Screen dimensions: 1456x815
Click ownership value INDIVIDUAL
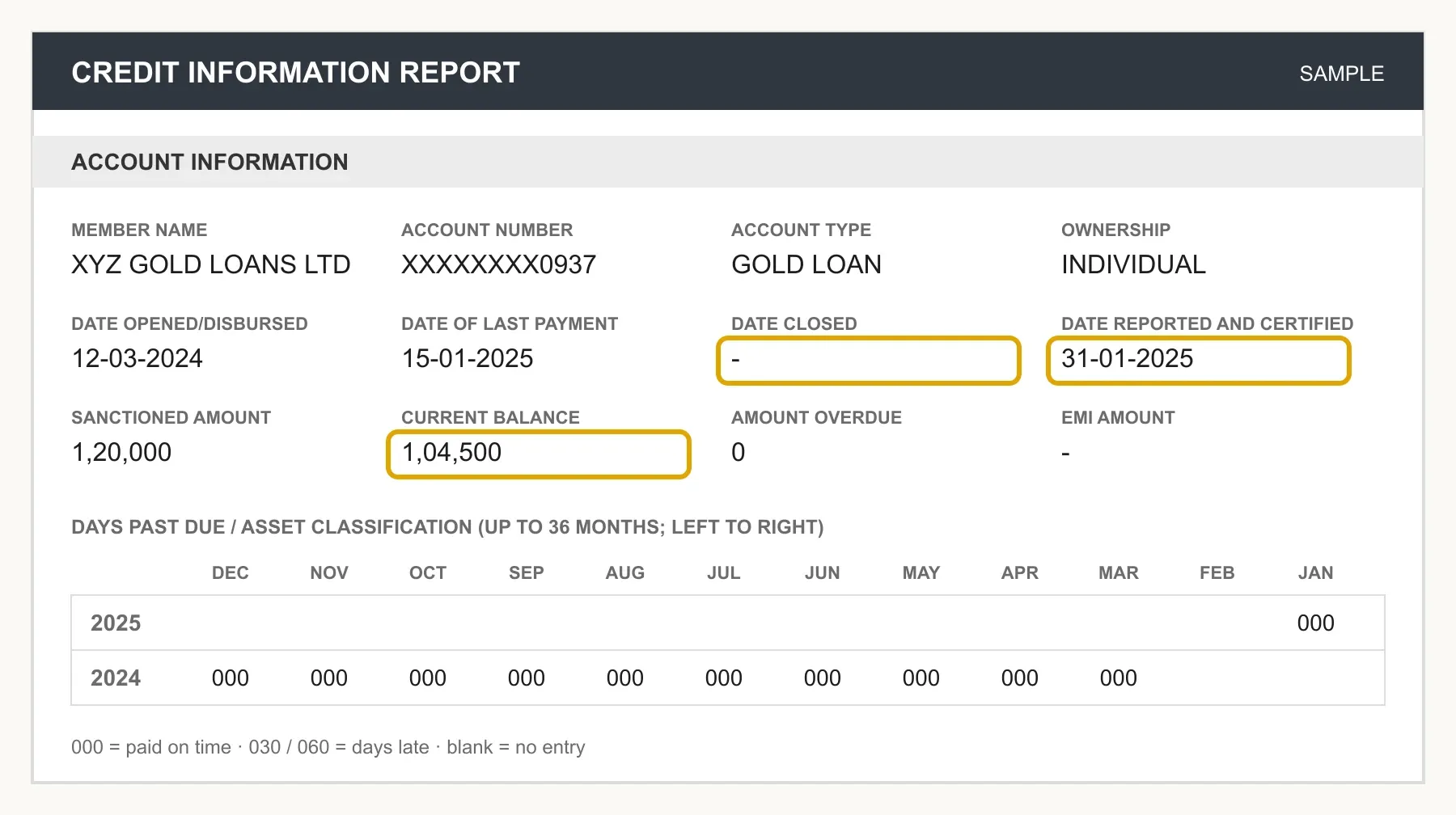pyautogui.click(x=1132, y=264)
